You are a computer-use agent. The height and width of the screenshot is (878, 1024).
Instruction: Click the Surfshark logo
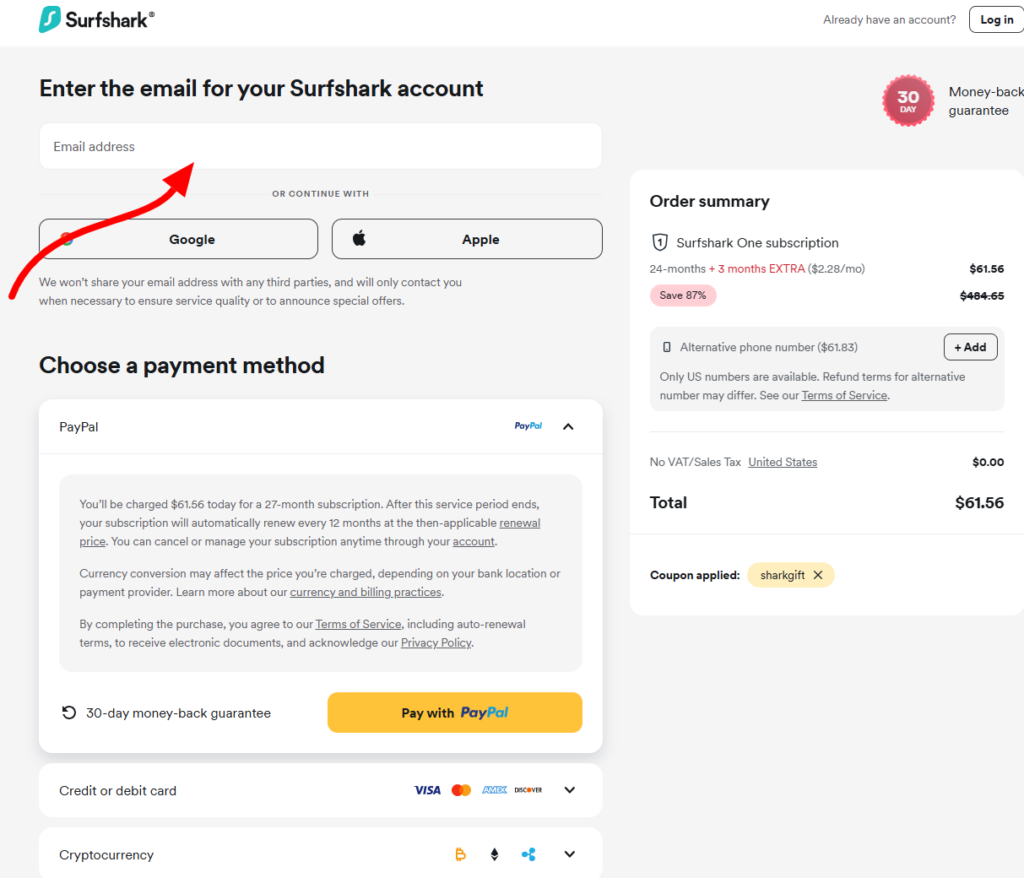[95, 18]
